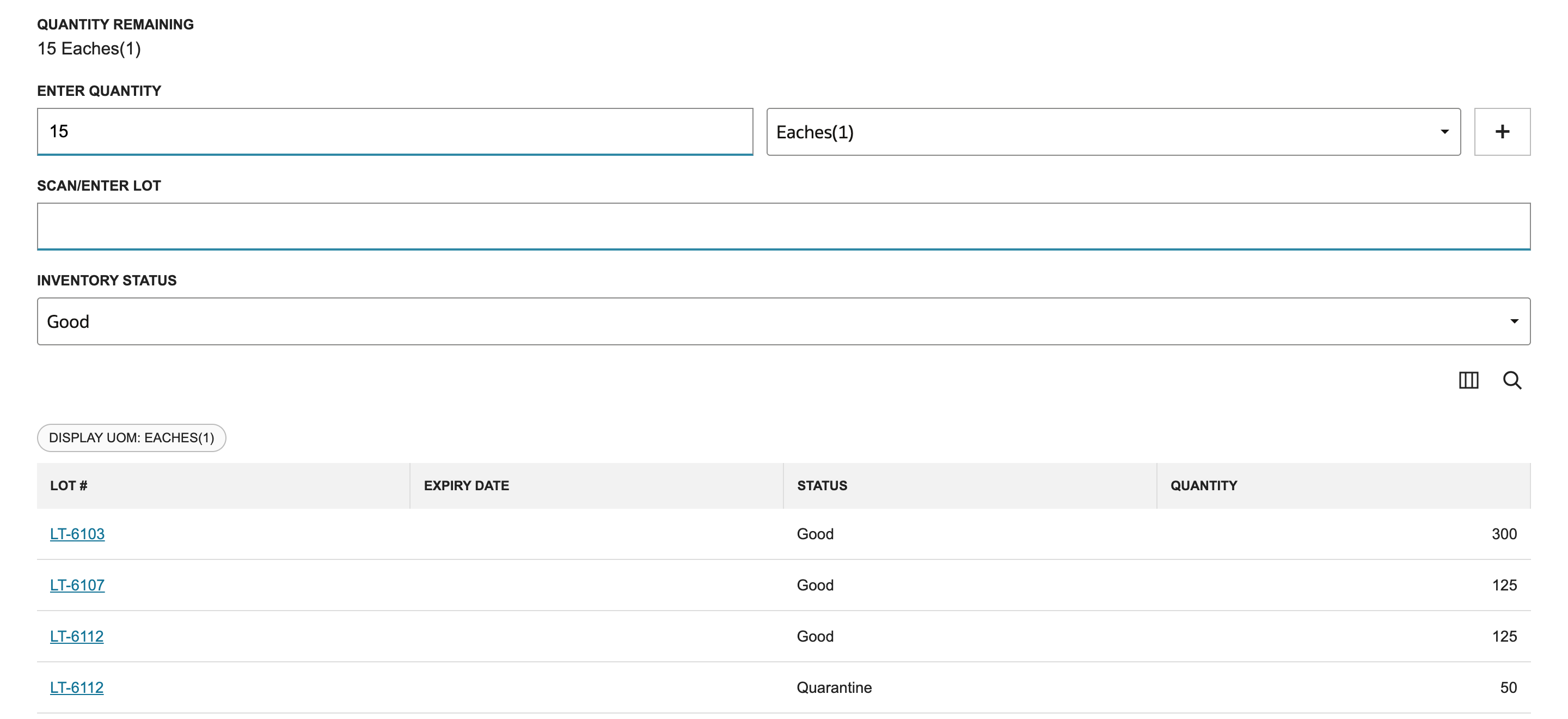Click the quantity value 50
The image size is (1568, 719).
[1508, 687]
